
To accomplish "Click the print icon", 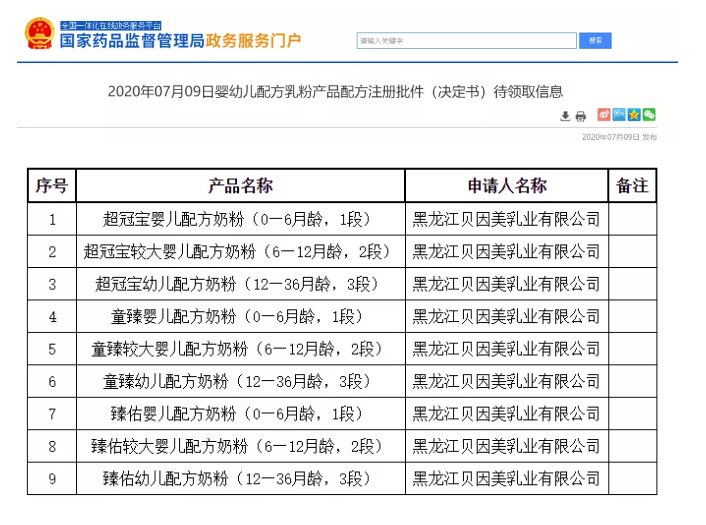I will 581,116.
